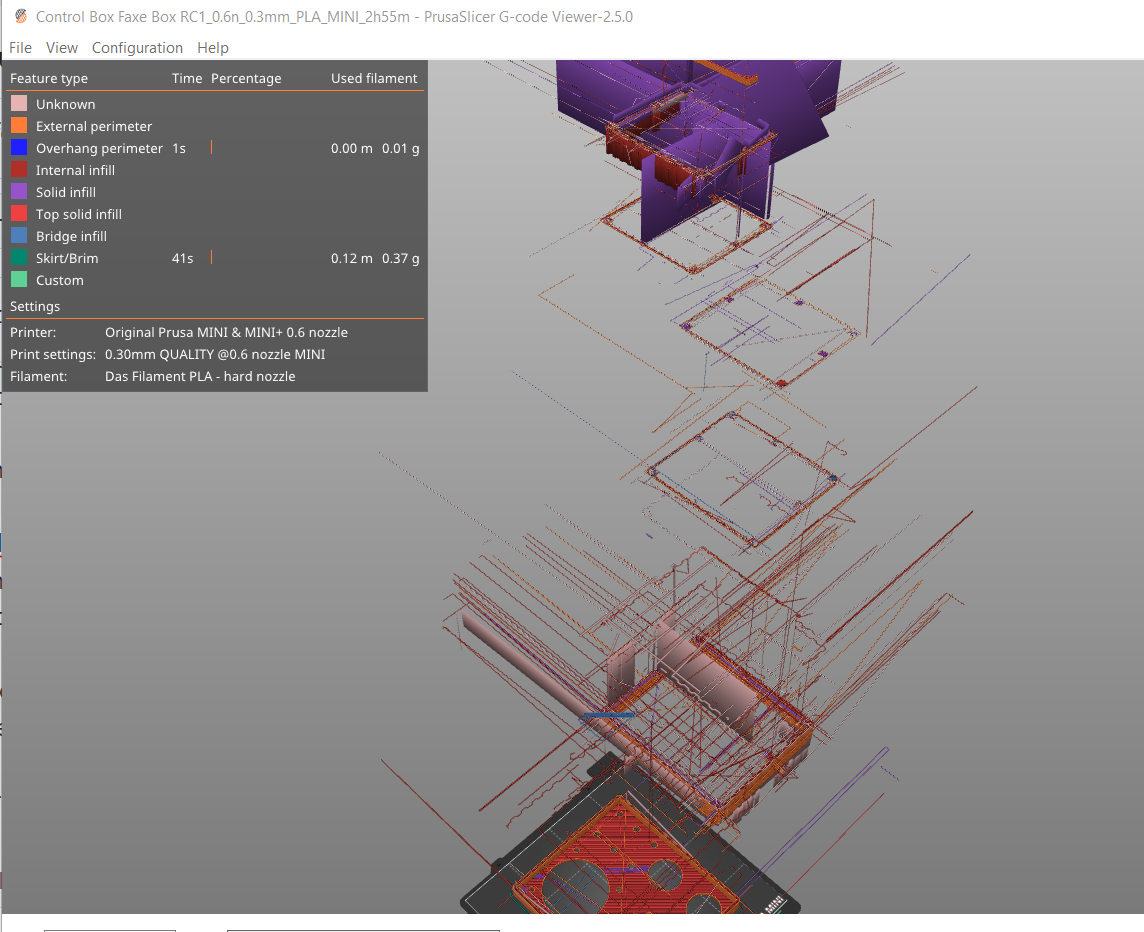Screen dimensions: 1144x932
Task: Toggle the Top solid infill color swatch
Action: point(19,213)
